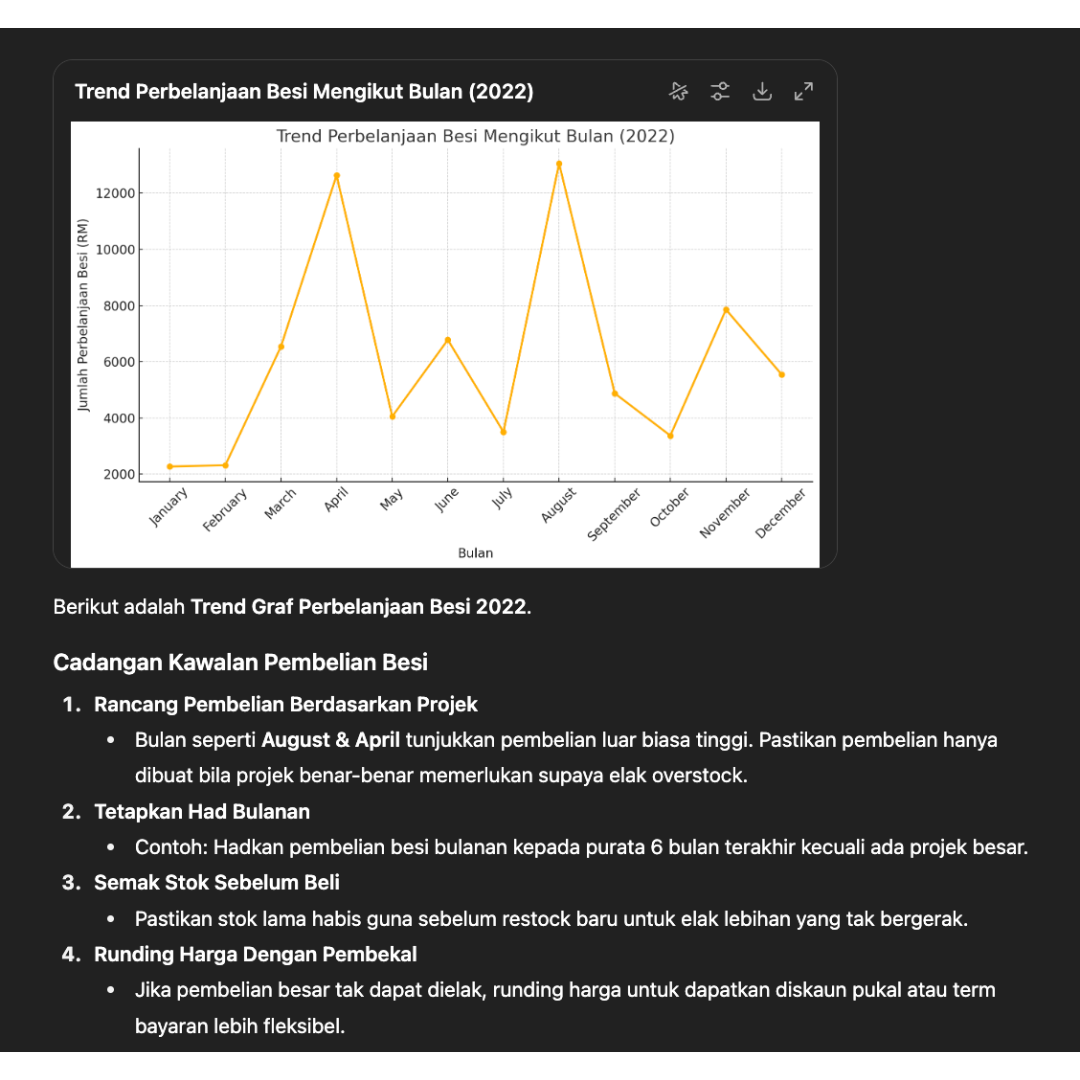Screen dimensions: 1080x1080
Task: Click the 'Bulan' x-axis label
Action: (475, 553)
